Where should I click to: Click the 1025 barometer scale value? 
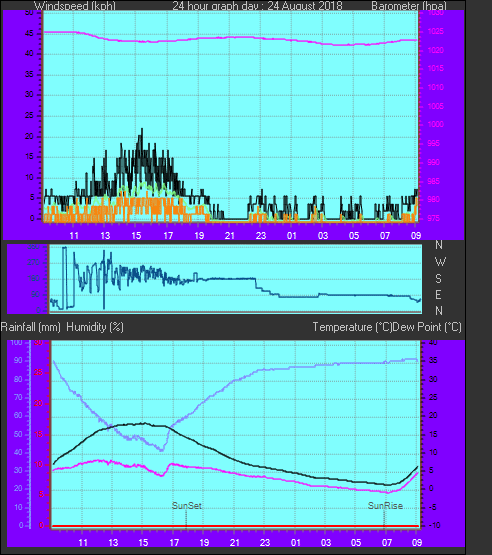436,32
